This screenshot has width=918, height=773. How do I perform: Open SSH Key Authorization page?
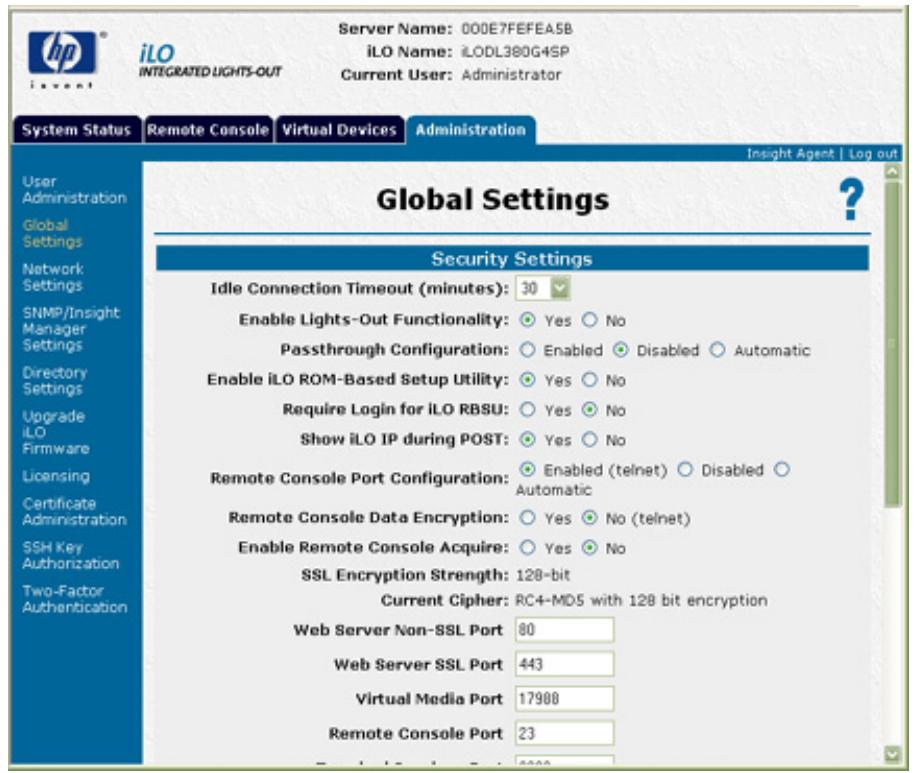pyautogui.click(x=70, y=555)
